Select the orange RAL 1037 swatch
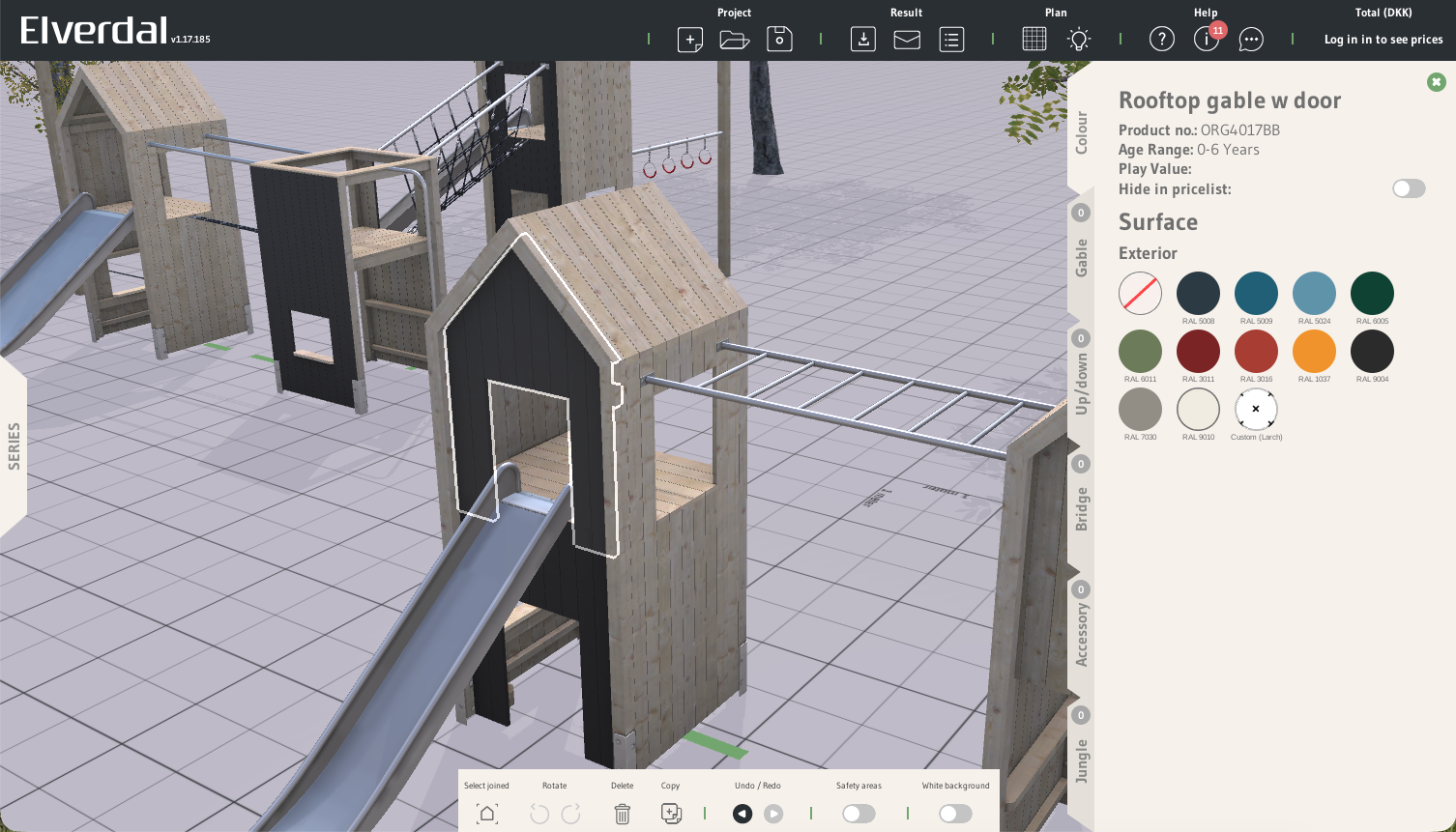 tap(1314, 352)
